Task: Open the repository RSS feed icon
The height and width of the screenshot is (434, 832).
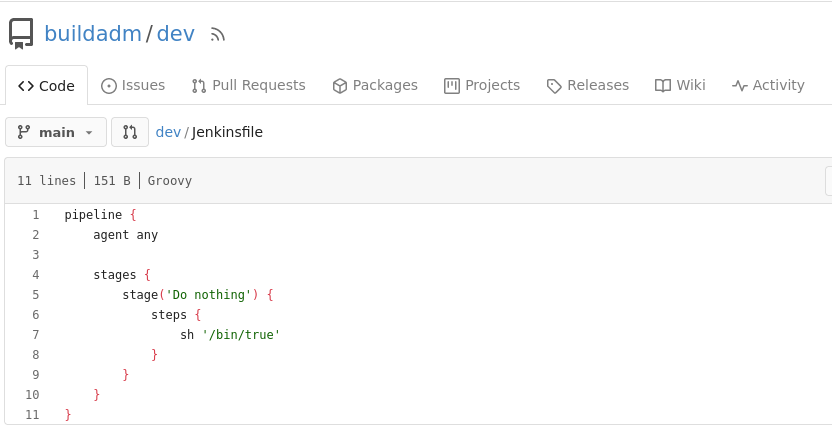Action: click(218, 34)
